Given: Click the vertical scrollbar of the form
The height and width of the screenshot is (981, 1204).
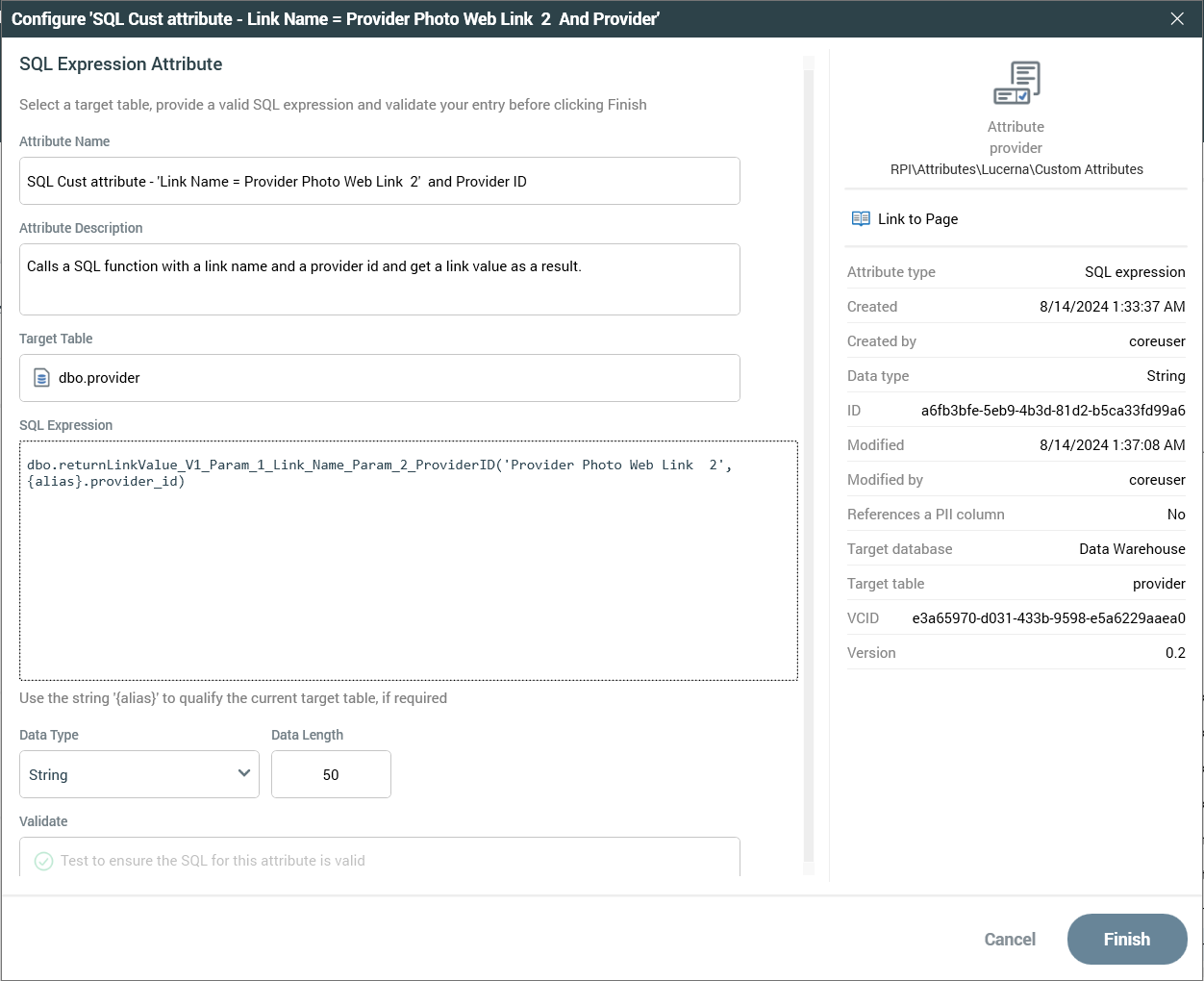Looking at the screenshot, I should [809, 462].
